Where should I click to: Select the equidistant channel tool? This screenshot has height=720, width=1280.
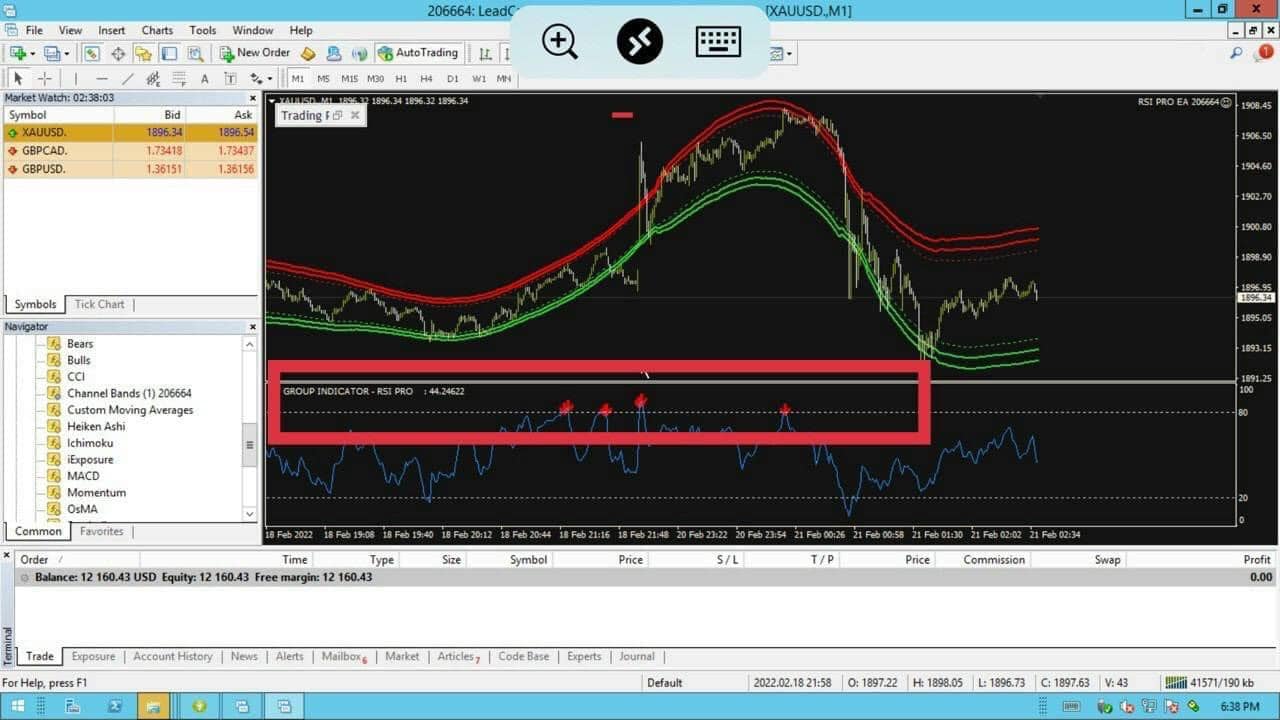click(153, 78)
